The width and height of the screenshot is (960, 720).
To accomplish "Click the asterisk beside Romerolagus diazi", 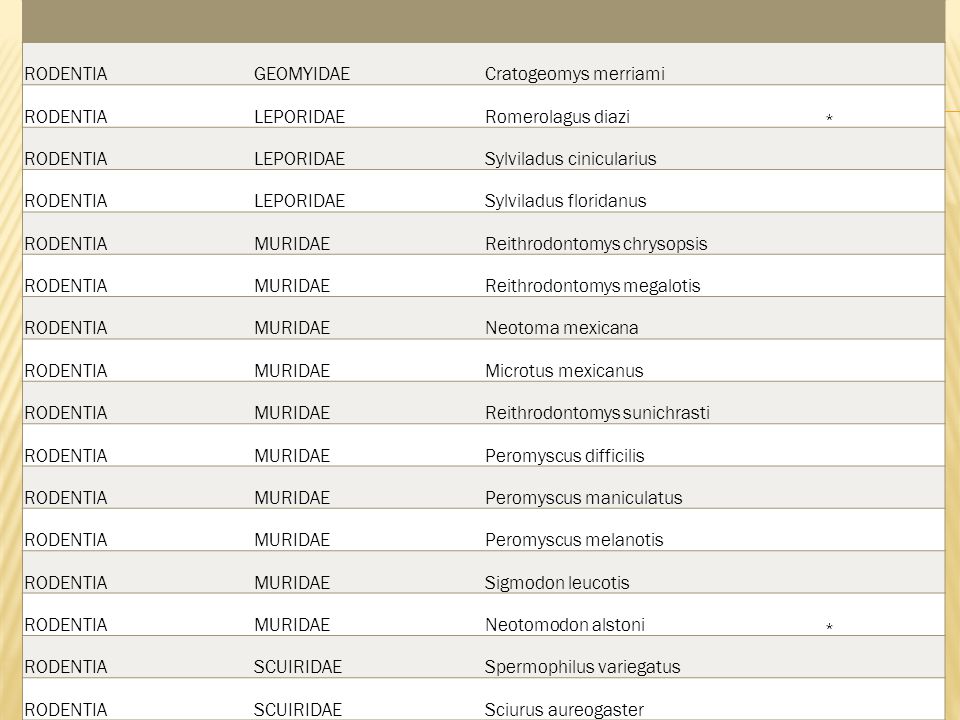I will [829, 118].
